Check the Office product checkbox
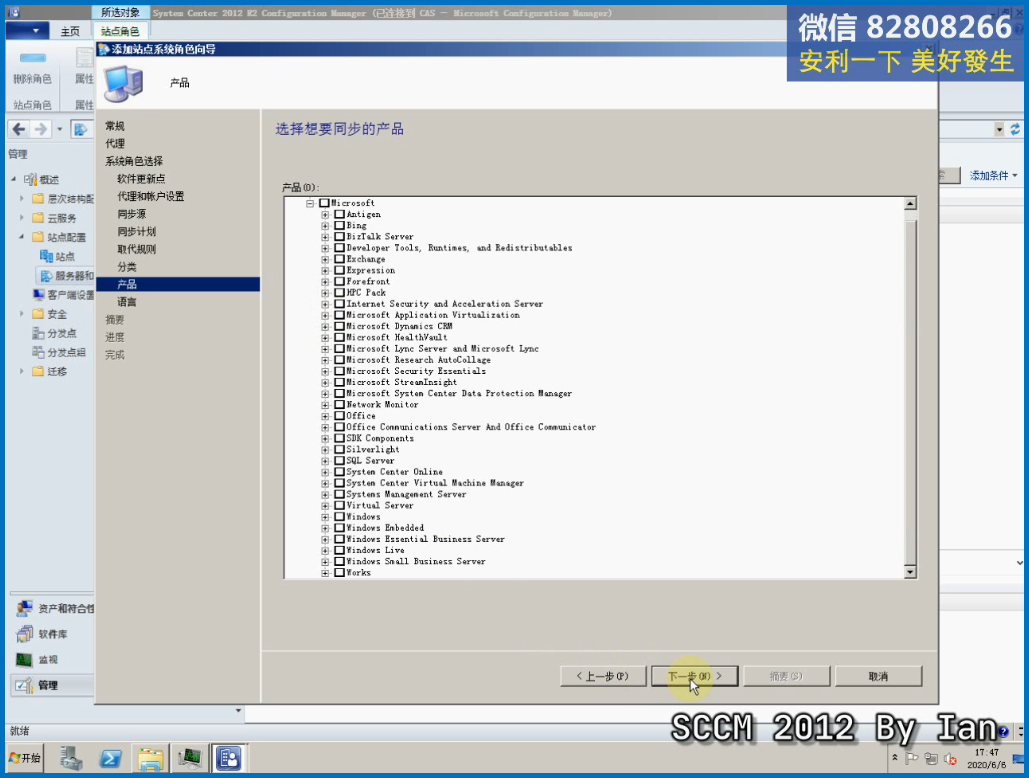The width and height of the screenshot is (1029, 778). click(339, 416)
